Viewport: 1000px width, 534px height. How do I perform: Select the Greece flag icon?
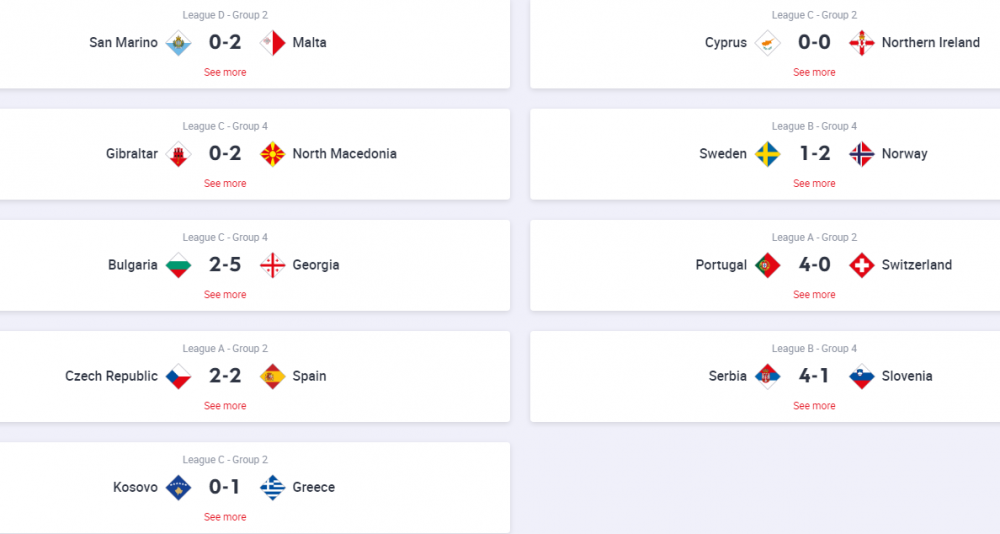pyautogui.click(x=272, y=487)
